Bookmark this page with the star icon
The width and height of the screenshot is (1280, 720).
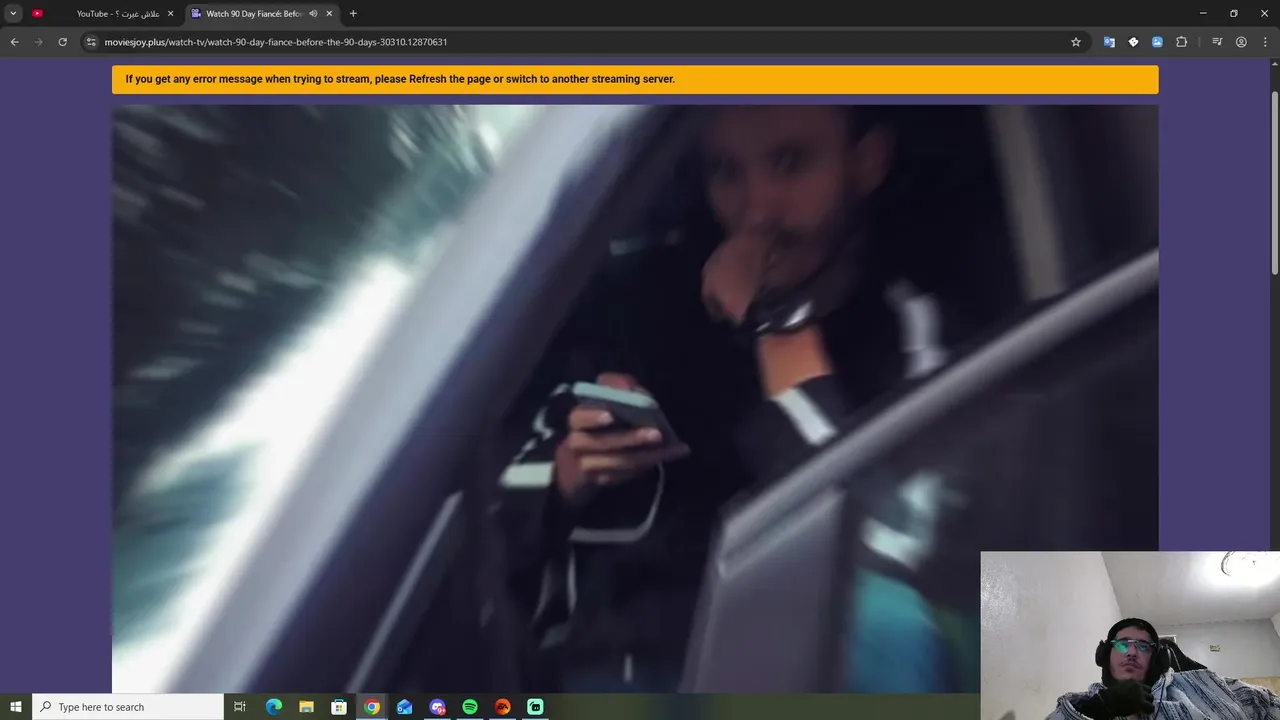pos(1076,42)
